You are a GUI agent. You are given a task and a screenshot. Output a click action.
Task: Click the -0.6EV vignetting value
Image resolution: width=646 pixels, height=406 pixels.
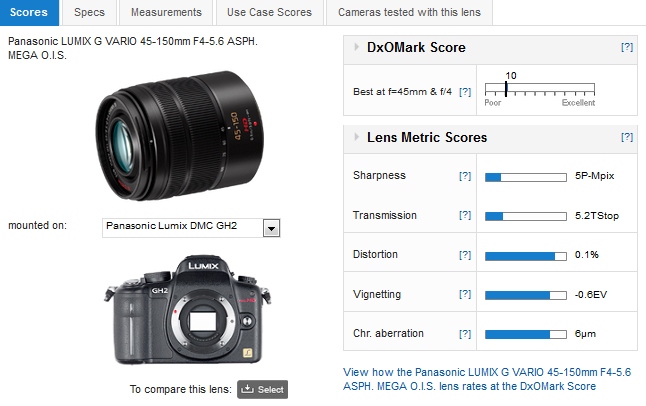[x=591, y=295]
